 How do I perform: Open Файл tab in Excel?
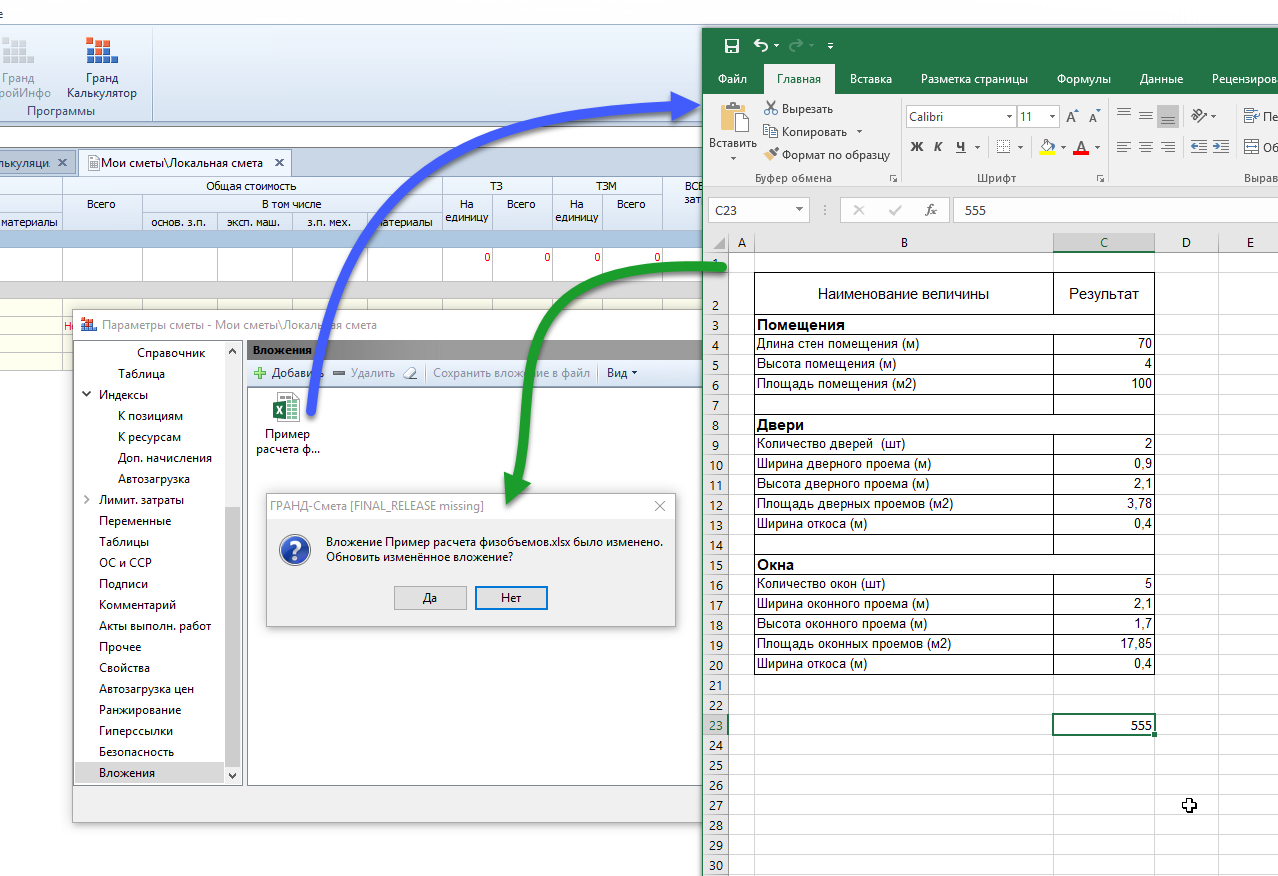(x=732, y=79)
